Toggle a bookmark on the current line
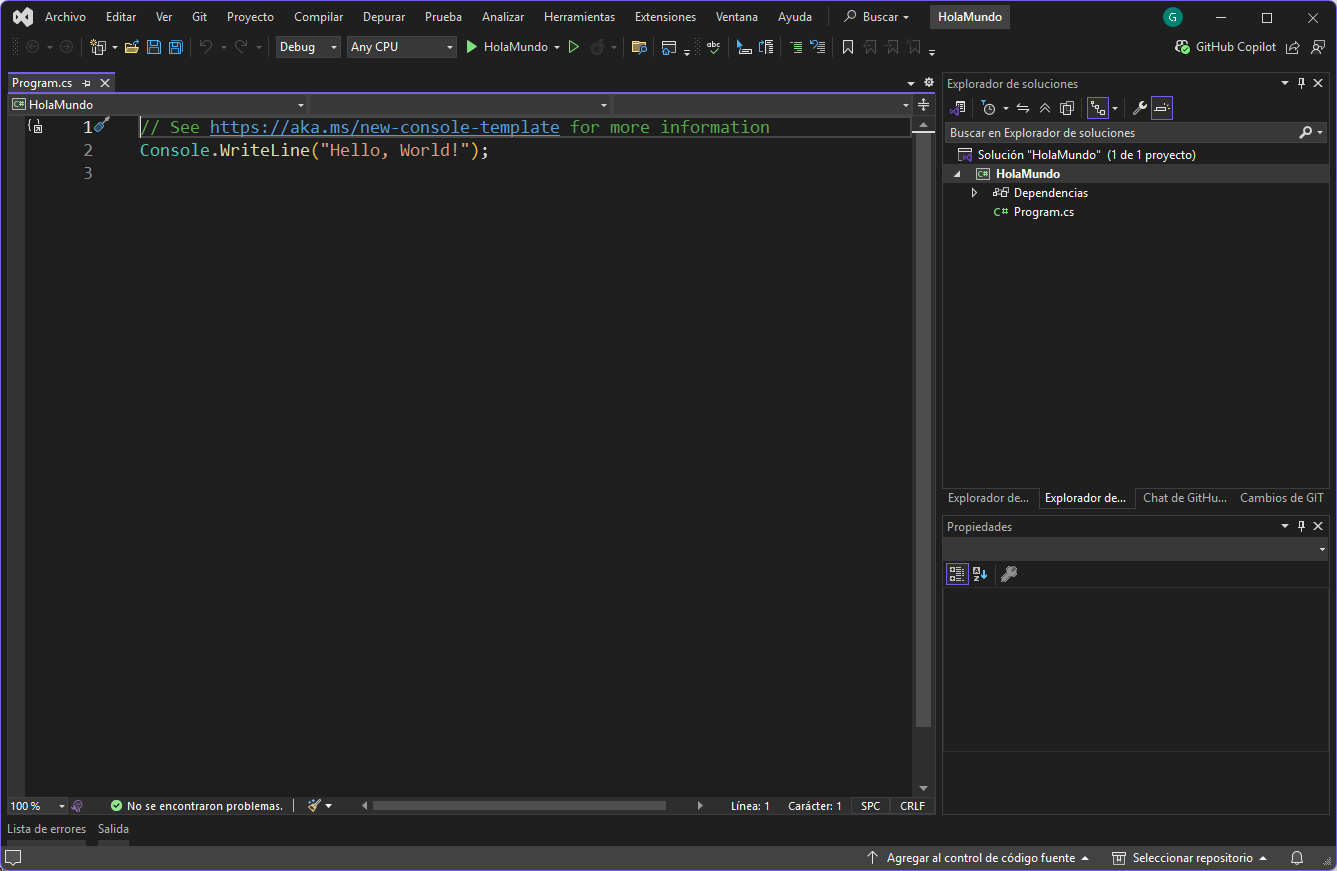Viewport: 1337px width, 871px height. pos(848,47)
